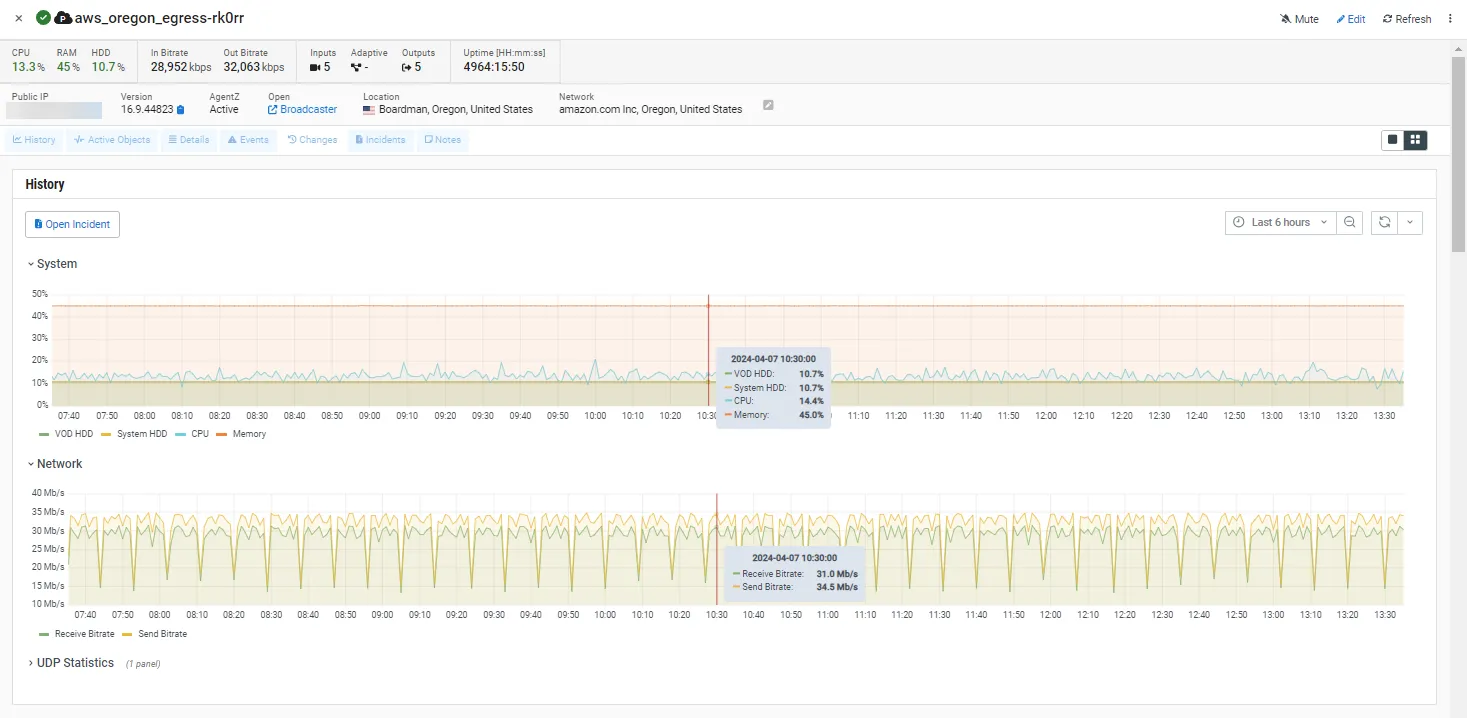Open the Active Objects tab
Viewport: 1467px width, 718px height.
[x=112, y=140]
